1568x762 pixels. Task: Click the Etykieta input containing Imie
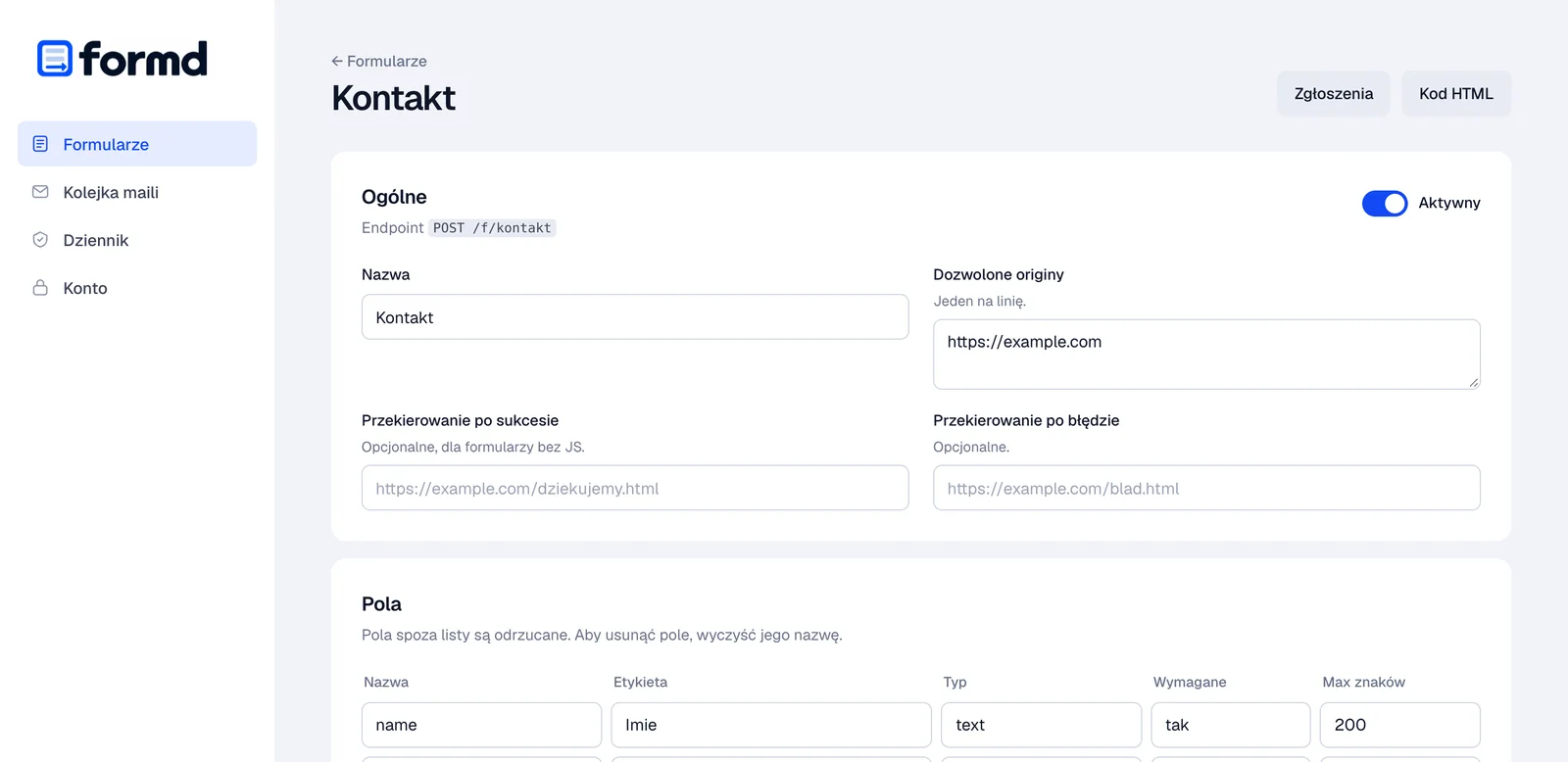771,725
